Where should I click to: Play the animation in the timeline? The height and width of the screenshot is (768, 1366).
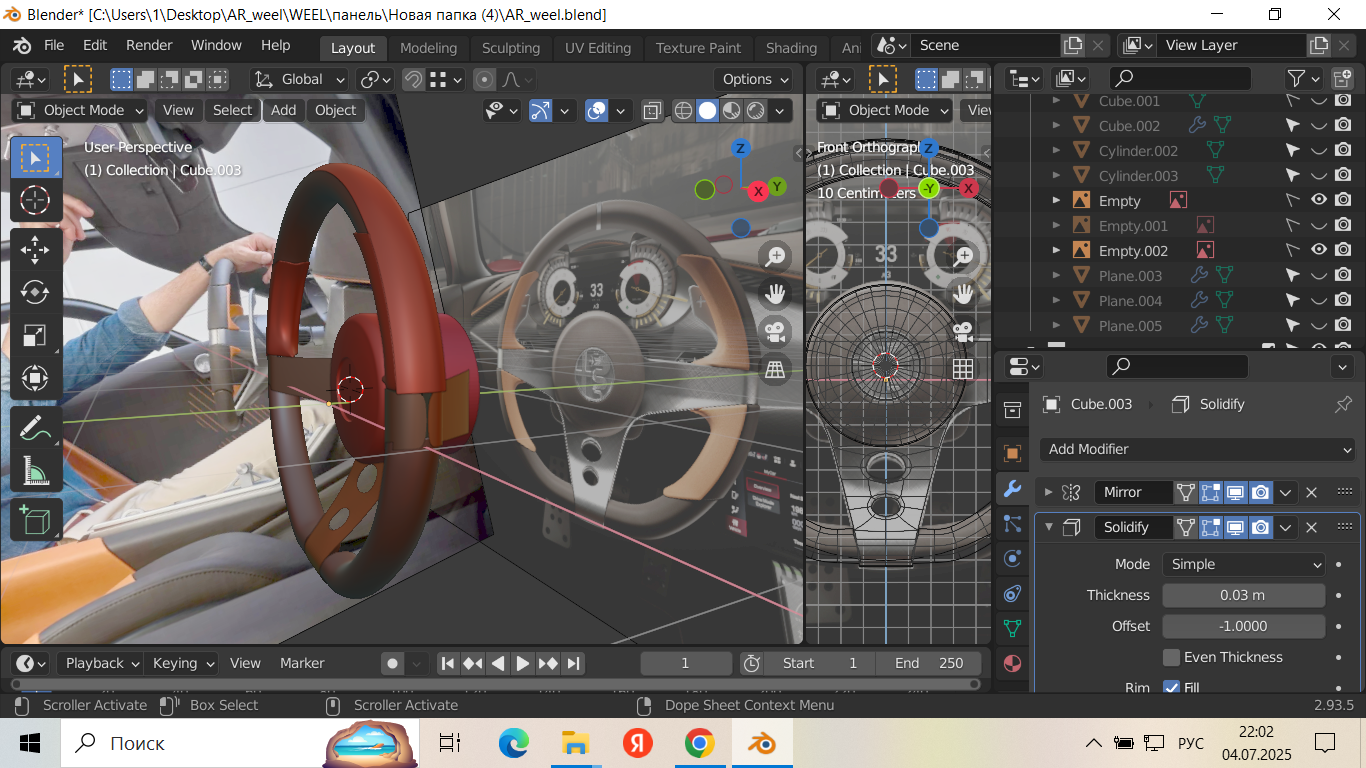[523, 663]
